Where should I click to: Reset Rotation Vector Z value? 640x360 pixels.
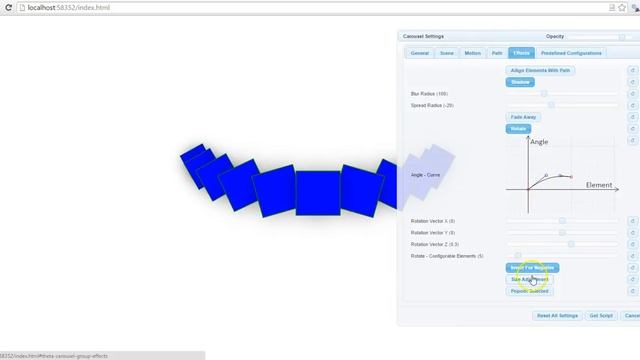(x=633, y=244)
